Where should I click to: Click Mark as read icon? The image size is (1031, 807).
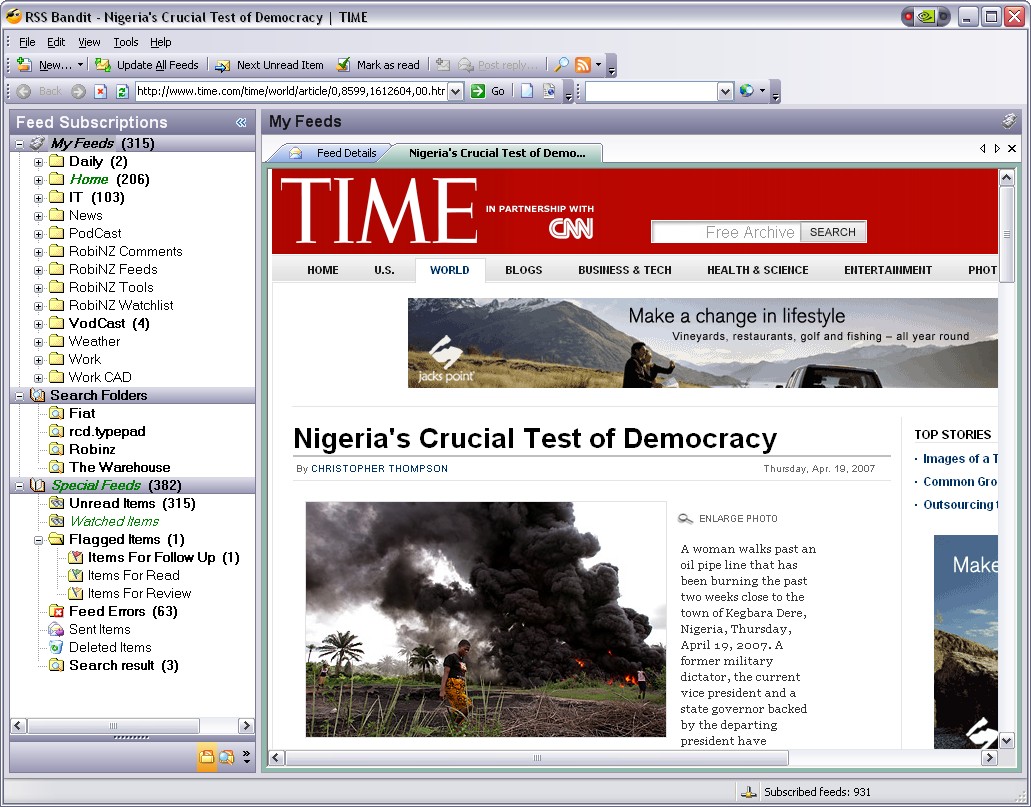tap(343, 64)
